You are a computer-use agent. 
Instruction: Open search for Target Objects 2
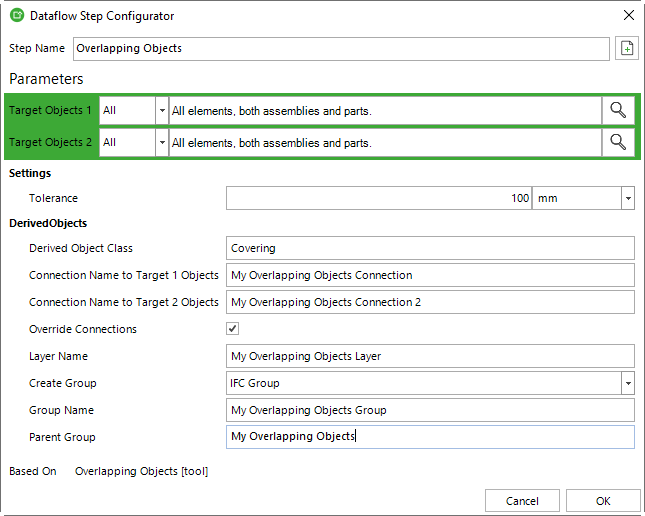click(618, 142)
